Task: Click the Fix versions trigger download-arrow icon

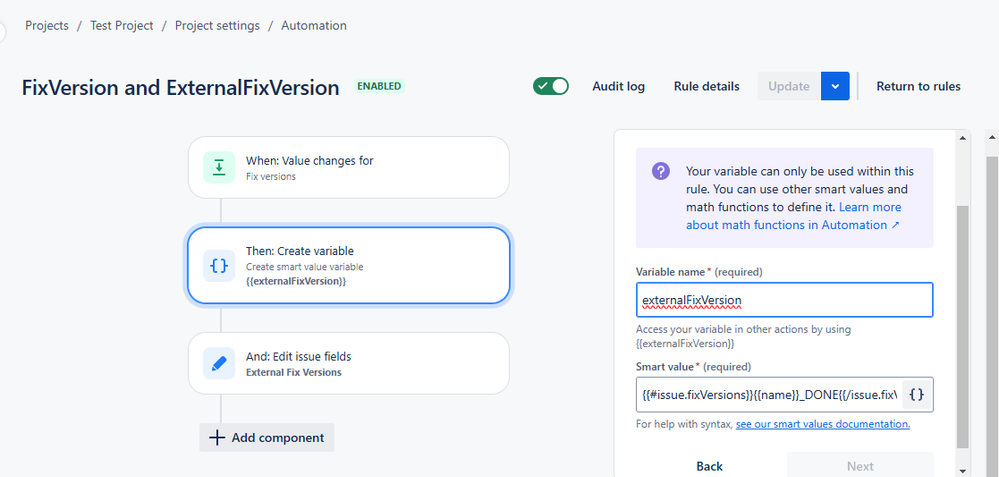Action: (219, 167)
